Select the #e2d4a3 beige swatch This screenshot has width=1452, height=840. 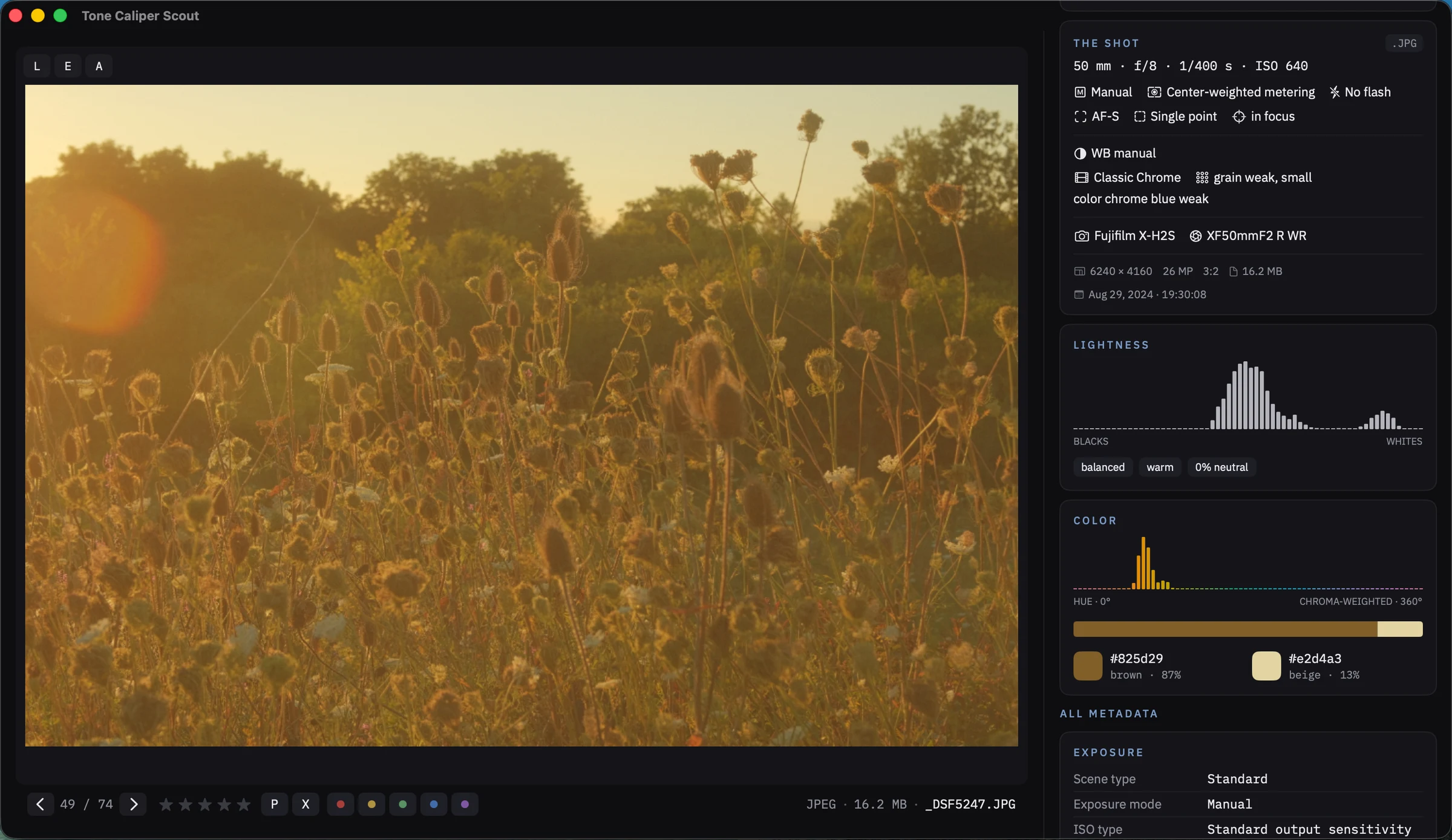coord(1266,666)
